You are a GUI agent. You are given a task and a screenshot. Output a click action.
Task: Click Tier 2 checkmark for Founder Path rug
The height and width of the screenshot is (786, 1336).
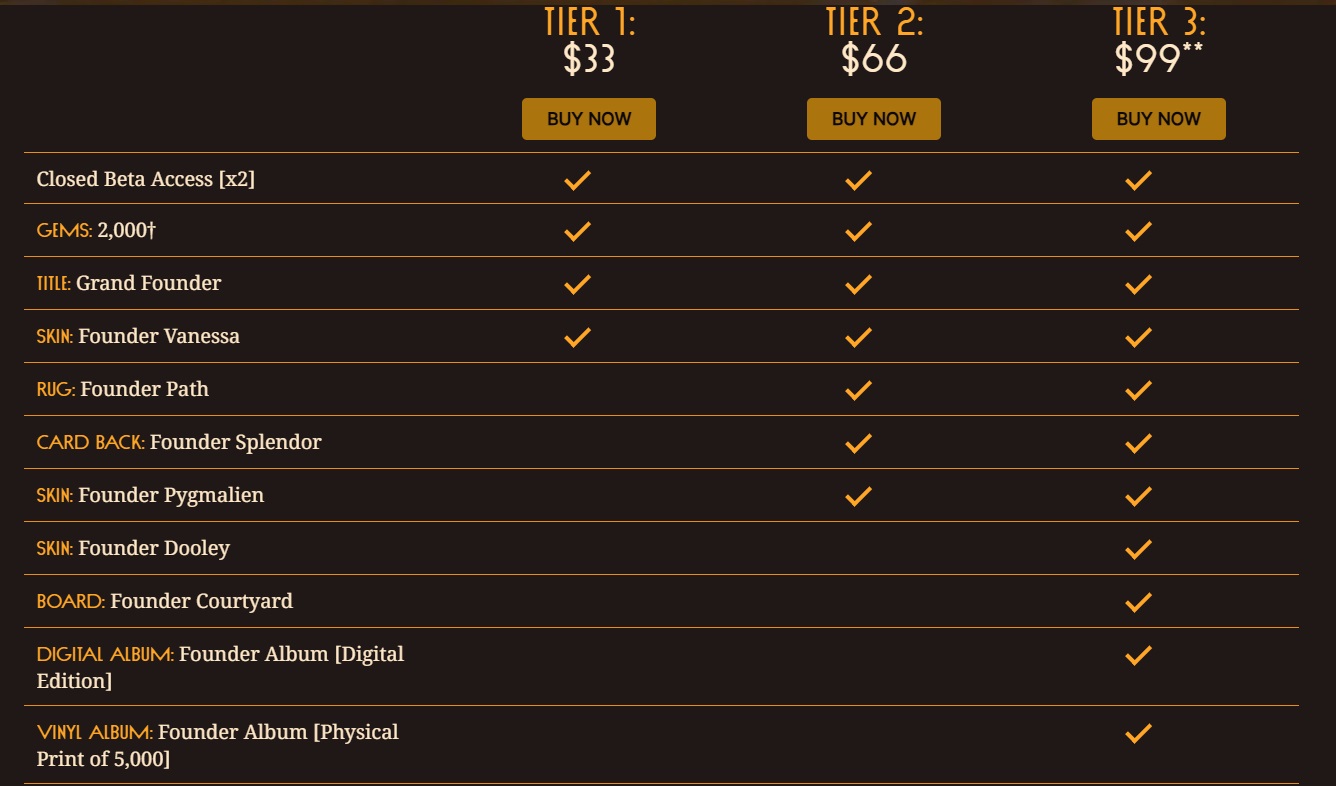pyautogui.click(x=858, y=390)
